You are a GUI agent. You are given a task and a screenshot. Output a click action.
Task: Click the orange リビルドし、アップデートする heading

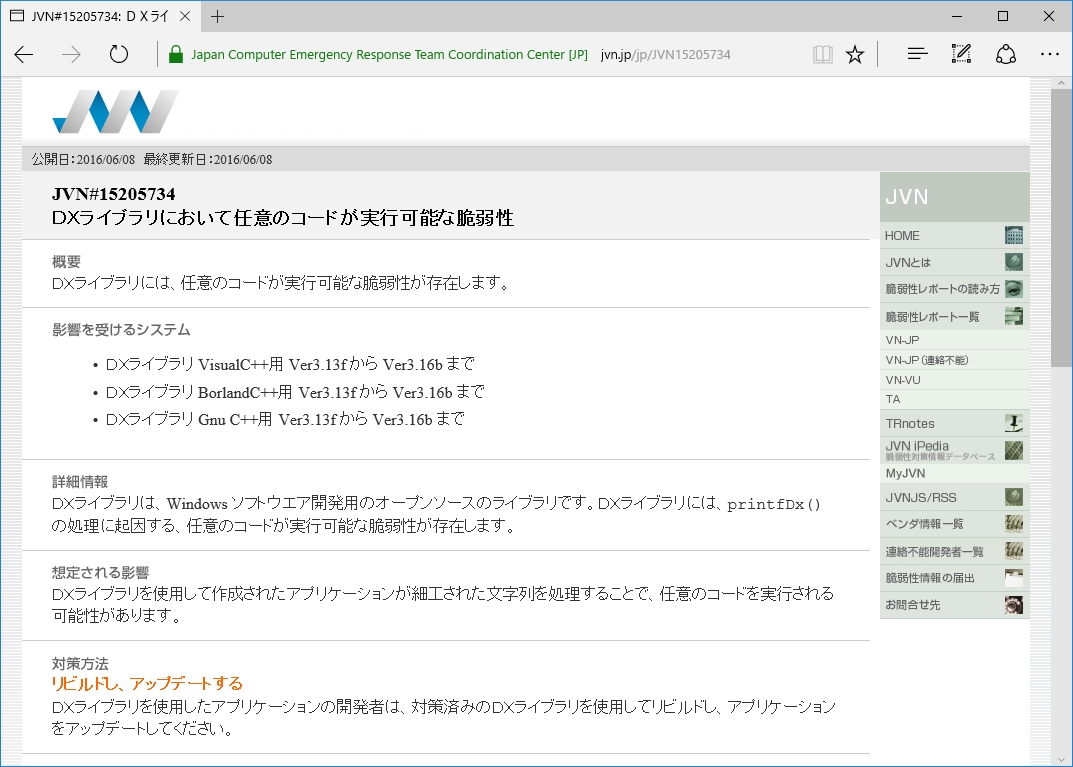tap(147, 684)
